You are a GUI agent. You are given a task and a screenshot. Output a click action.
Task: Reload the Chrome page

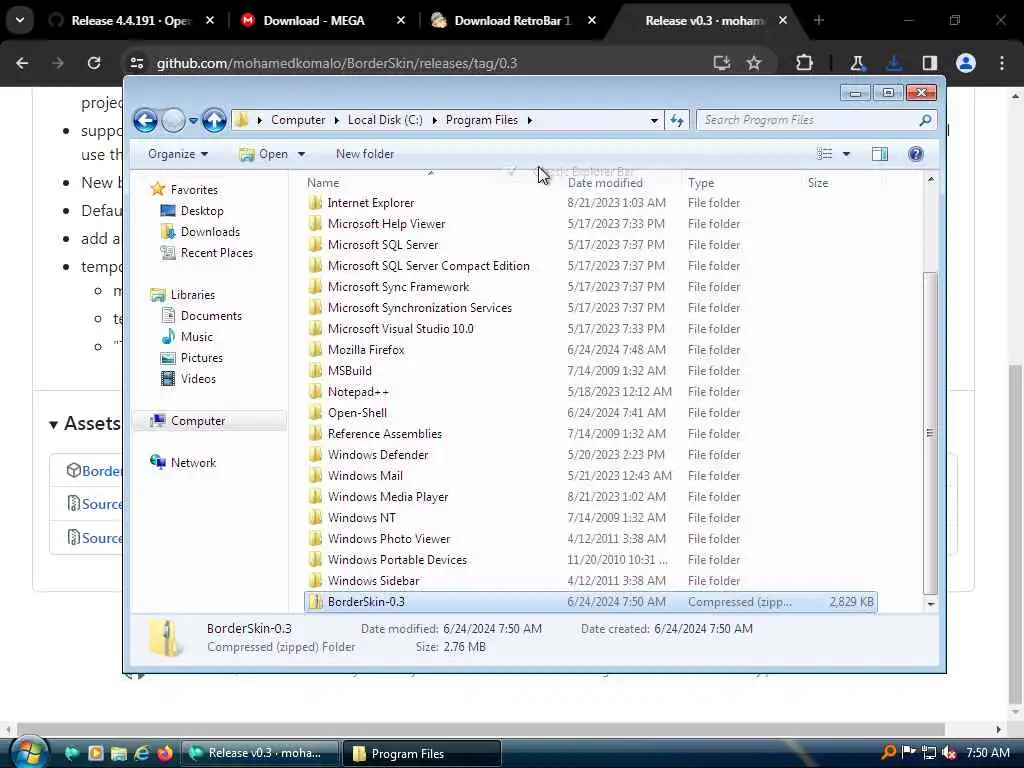point(94,63)
